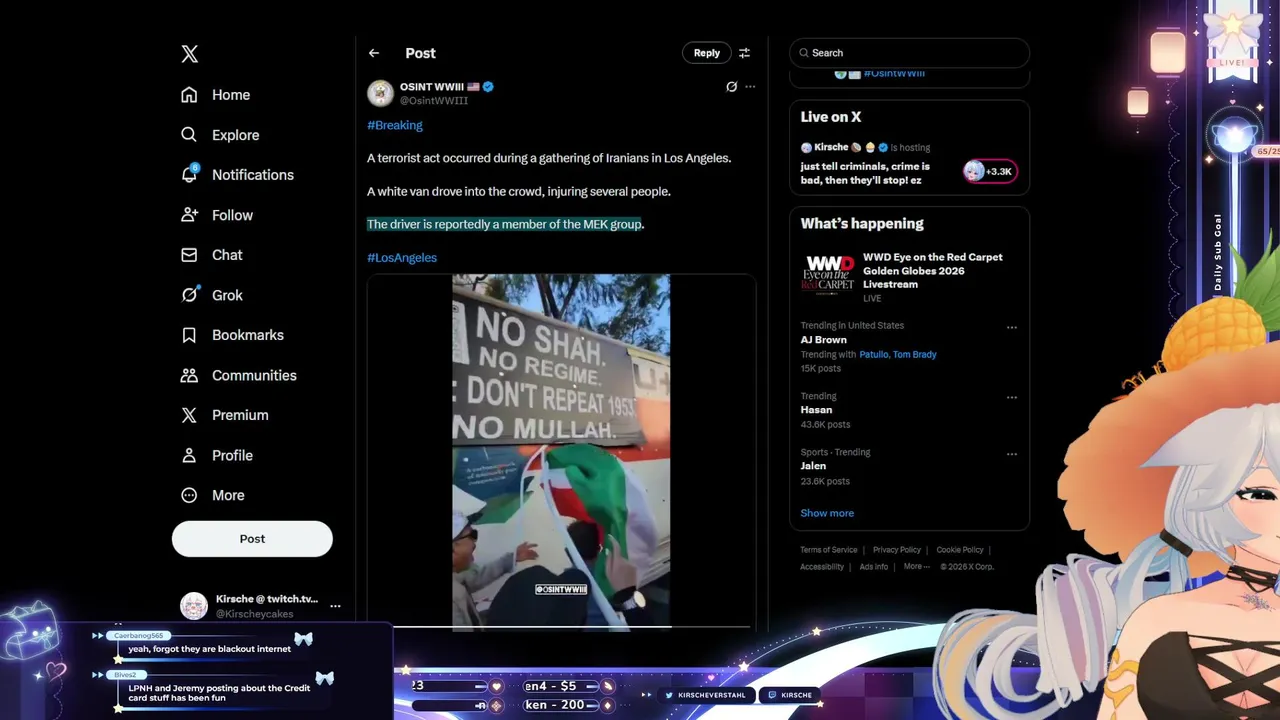Screen dimensions: 1280x720
Task: Open the #LosAngeles hashtag
Action: [x=402, y=257]
